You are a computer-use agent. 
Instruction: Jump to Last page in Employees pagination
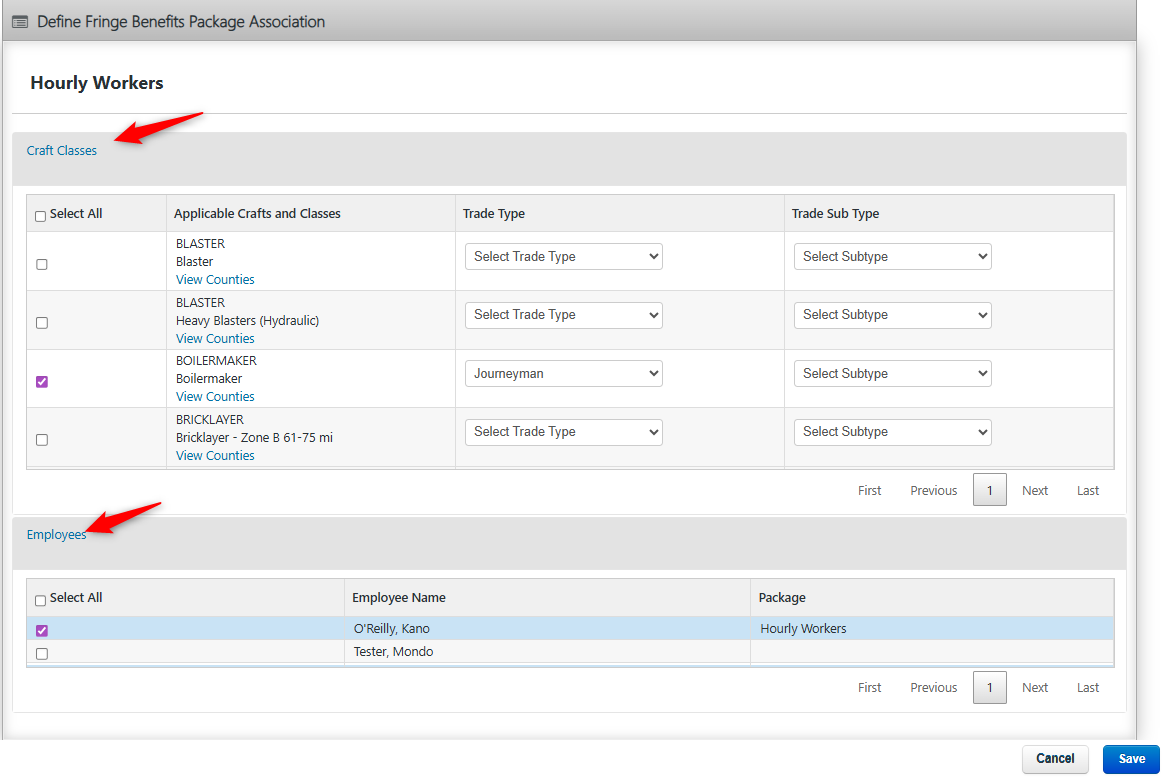pyautogui.click(x=1088, y=688)
